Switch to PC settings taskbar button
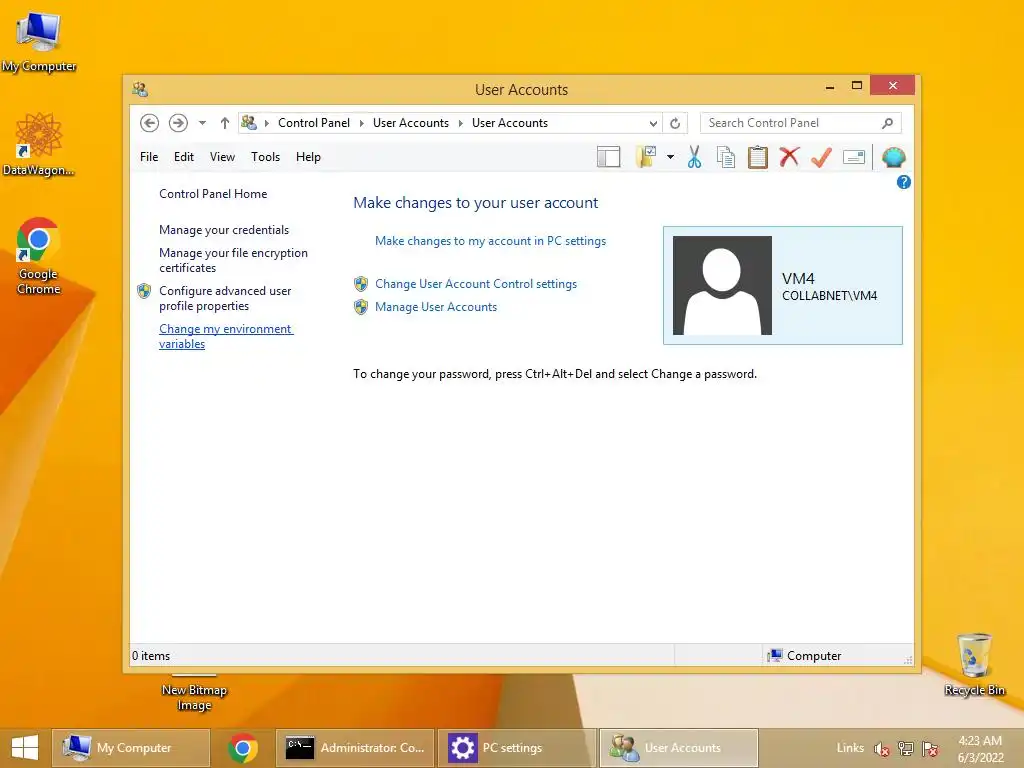 coord(517,748)
